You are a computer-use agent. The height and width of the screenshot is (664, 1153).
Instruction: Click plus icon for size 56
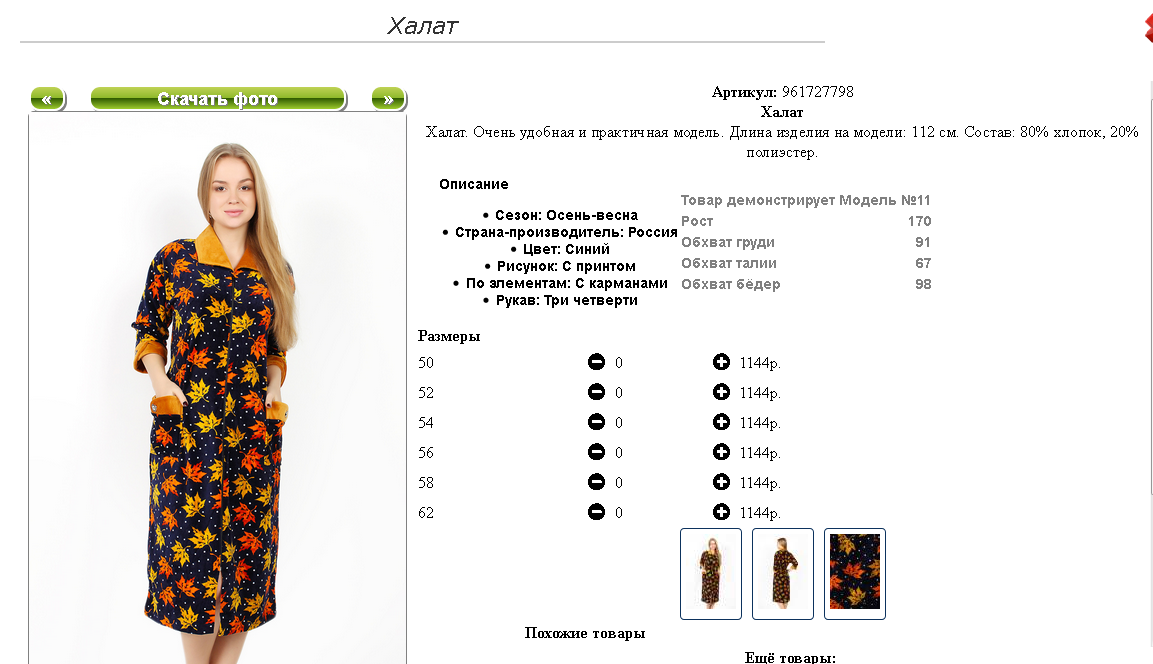pos(721,451)
